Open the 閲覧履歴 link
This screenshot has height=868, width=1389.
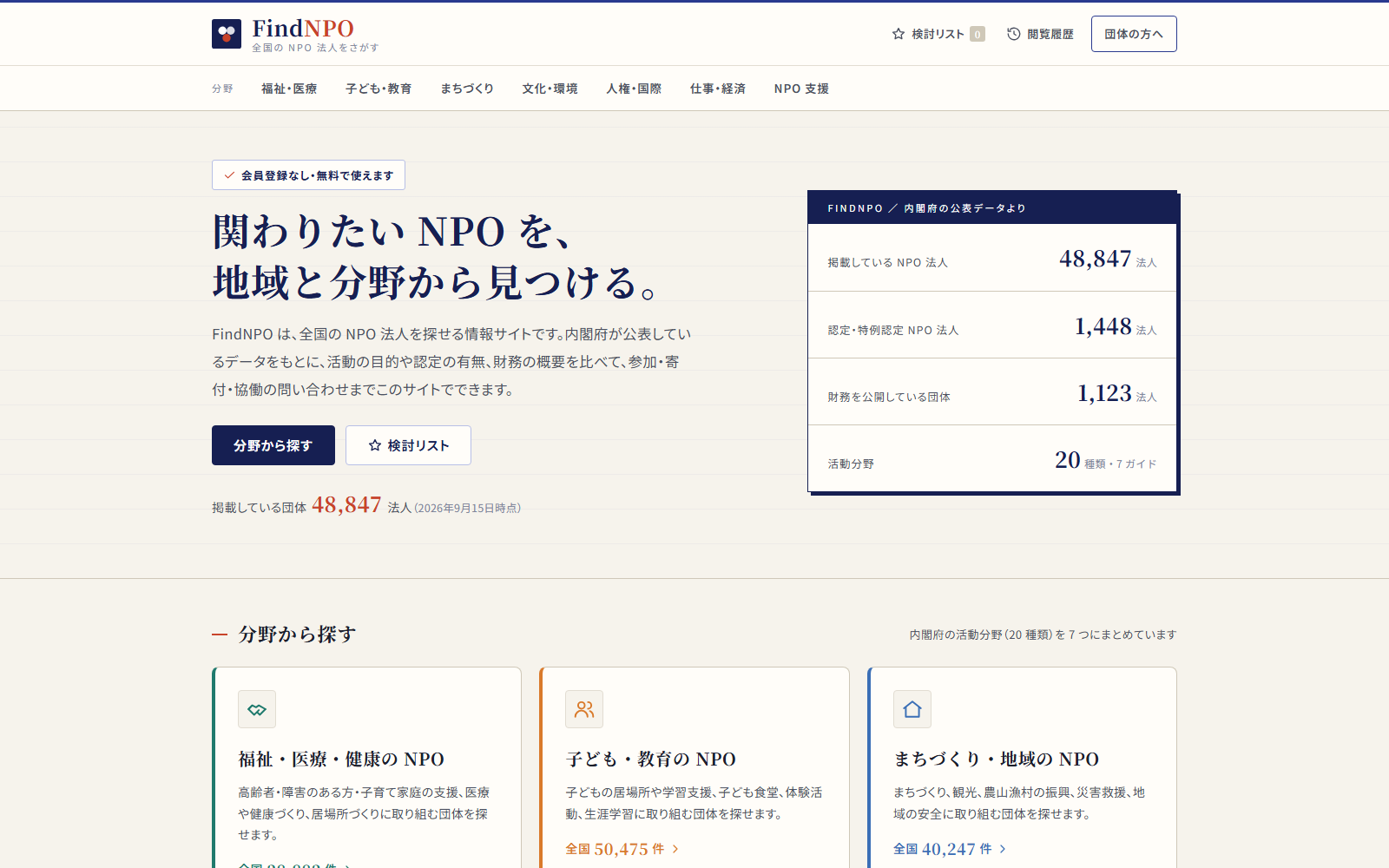pyautogui.click(x=1040, y=34)
